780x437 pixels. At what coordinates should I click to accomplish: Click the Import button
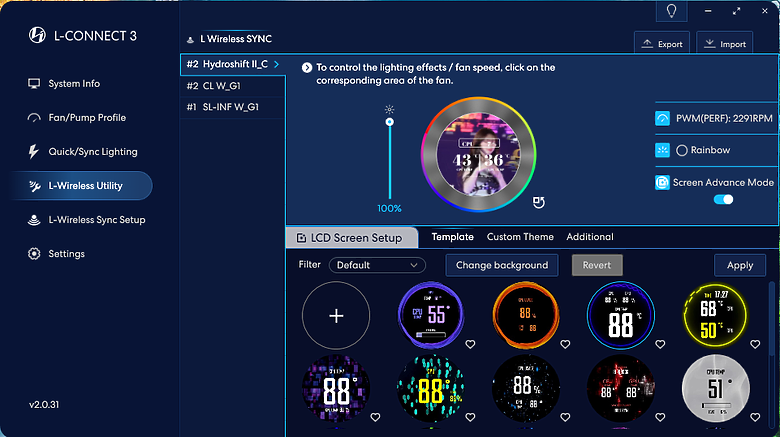tap(725, 44)
